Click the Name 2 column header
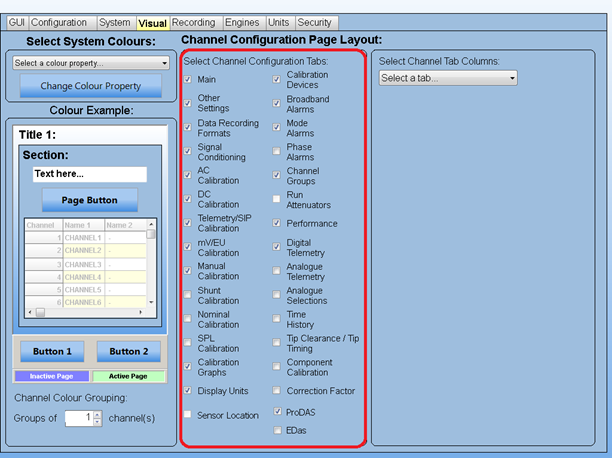 [x=126, y=225]
